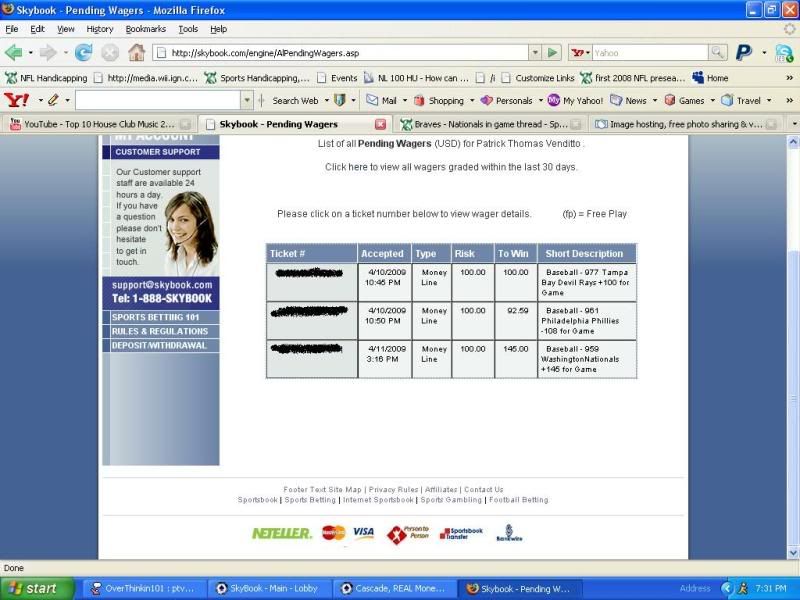Screen dimensions: 800x600
Task: Click the support@skybook.com email link
Action: [162, 285]
